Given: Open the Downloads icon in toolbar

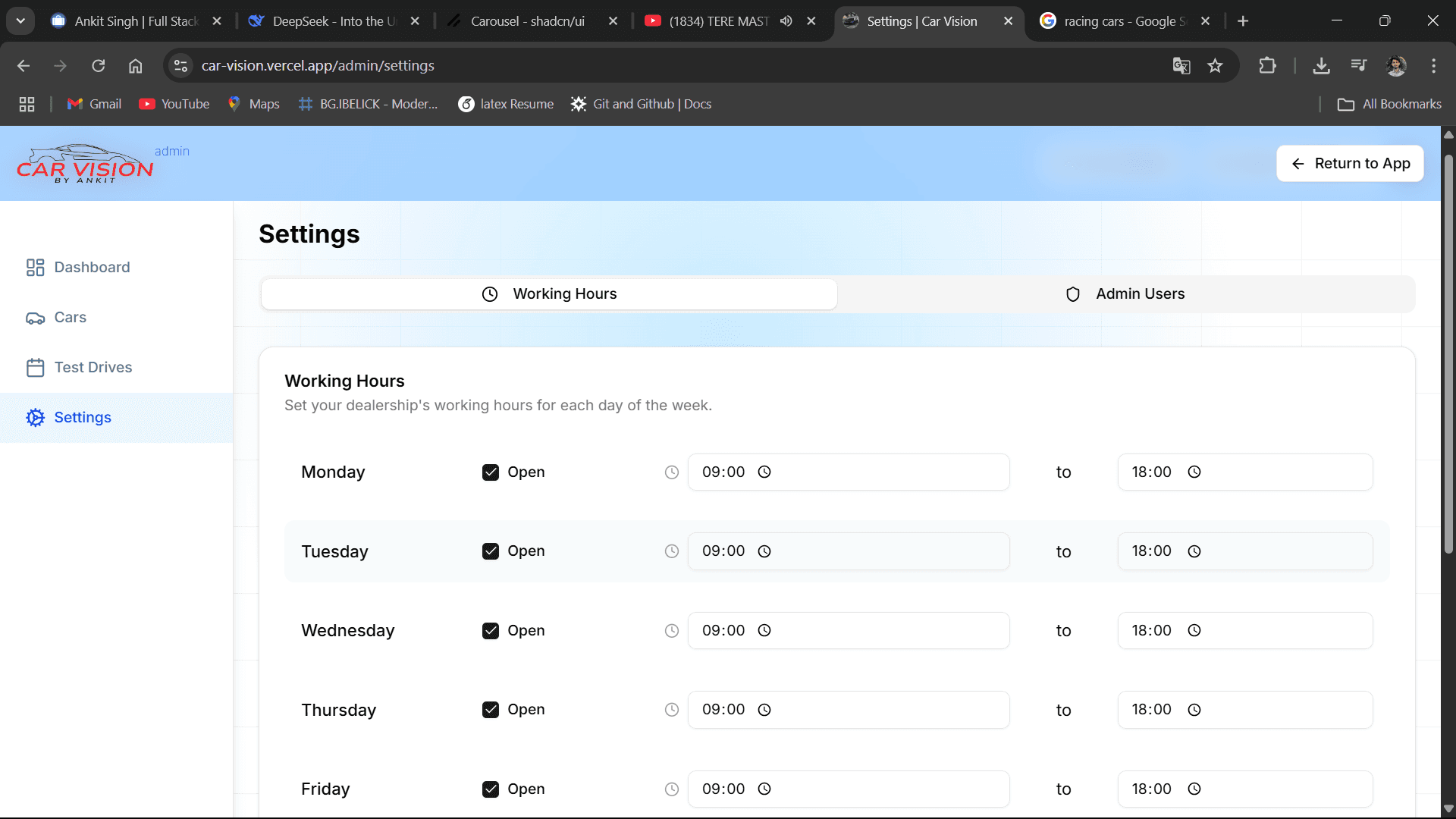Looking at the screenshot, I should click(x=1321, y=66).
